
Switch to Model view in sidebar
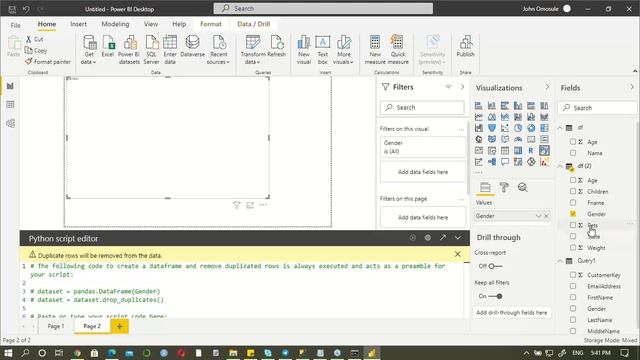point(10,123)
